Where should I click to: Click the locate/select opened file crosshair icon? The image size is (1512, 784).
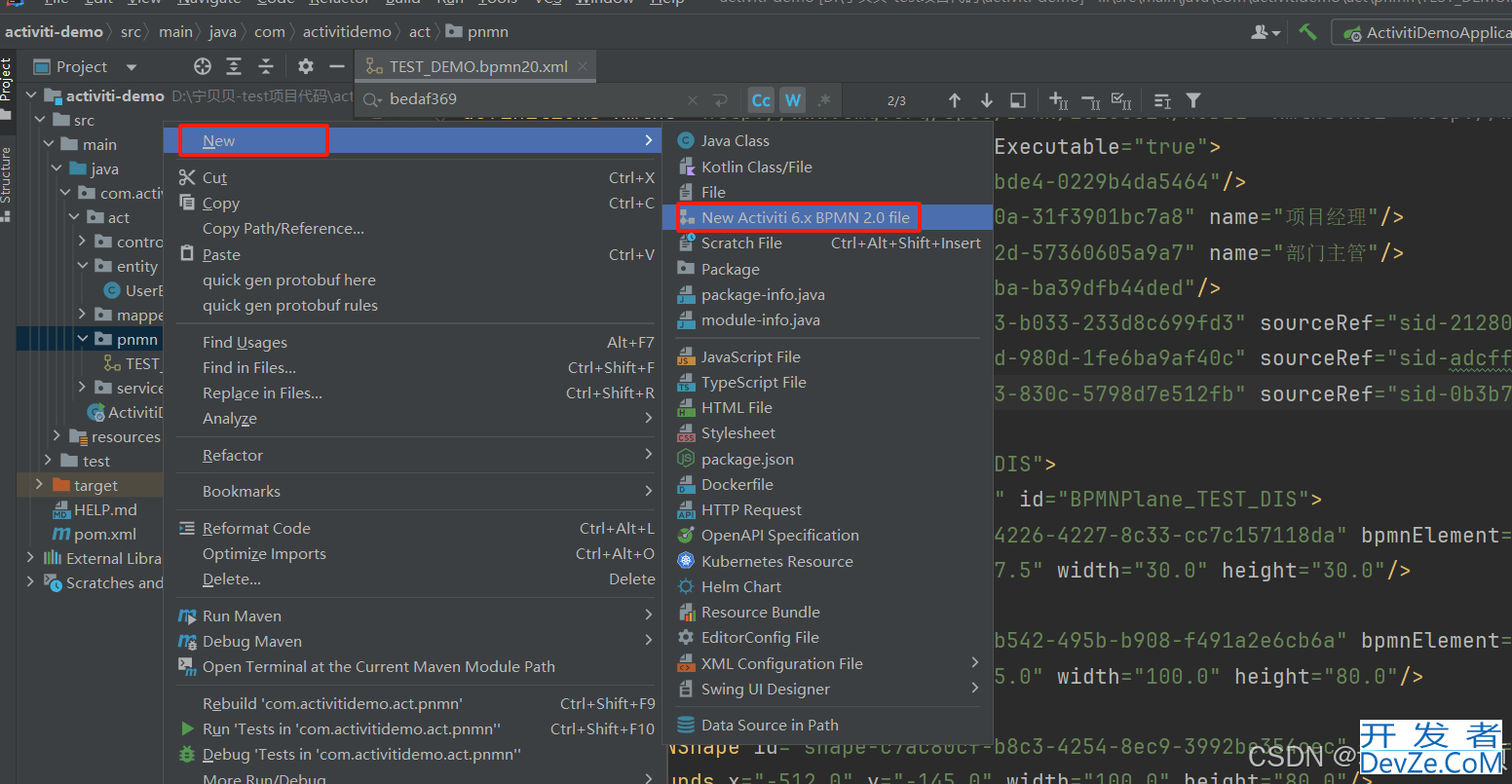[203, 66]
